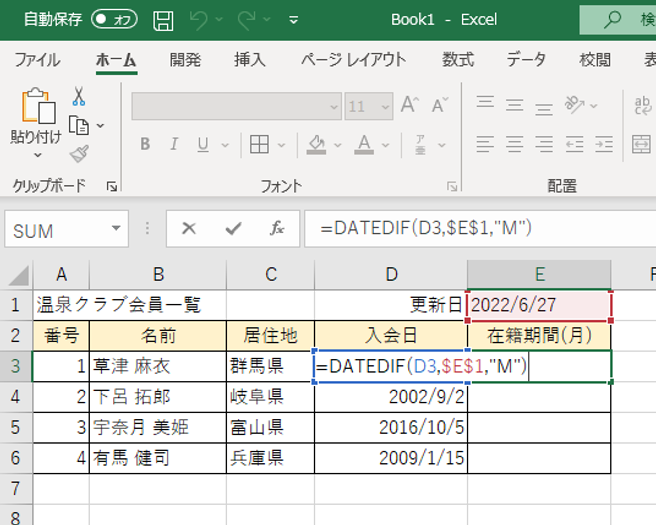This screenshot has height=525, width=656.
Task: Switch to the 開発 tab
Action: coord(185,60)
